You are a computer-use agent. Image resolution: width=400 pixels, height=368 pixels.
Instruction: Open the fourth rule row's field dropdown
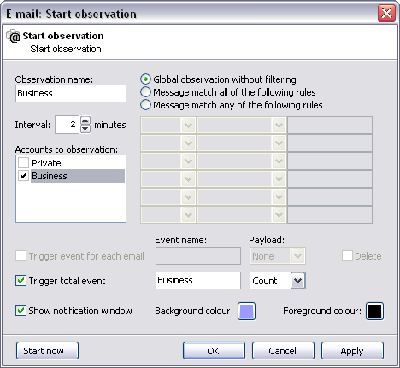point(188,179)
